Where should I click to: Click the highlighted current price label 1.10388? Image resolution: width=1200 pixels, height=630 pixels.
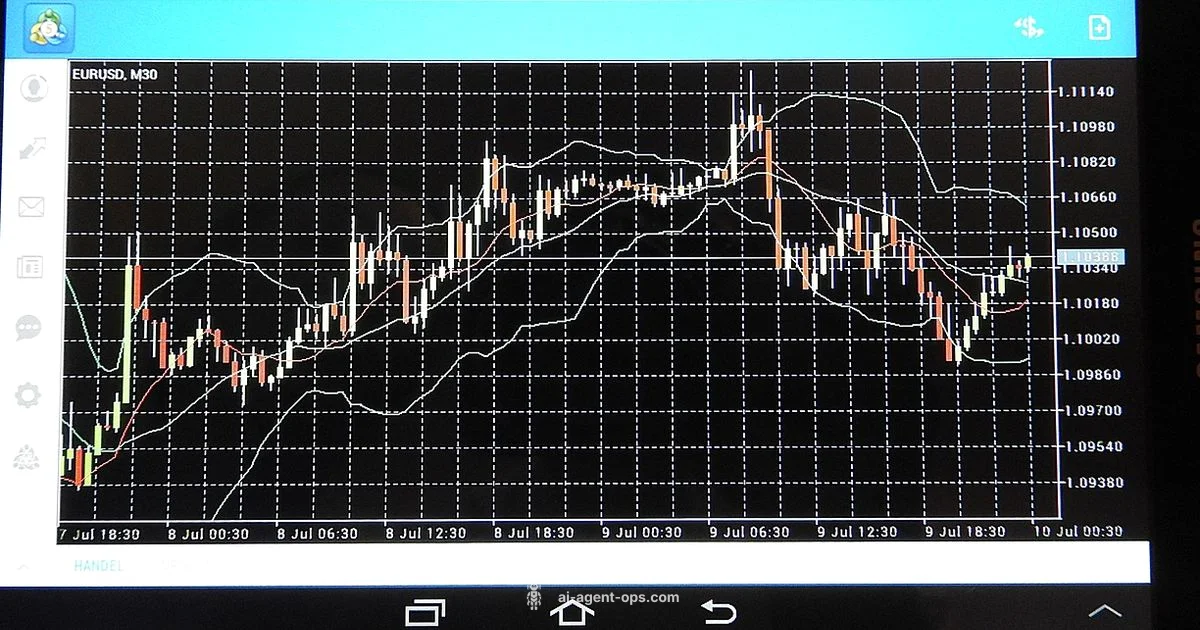click(1092, 257)
